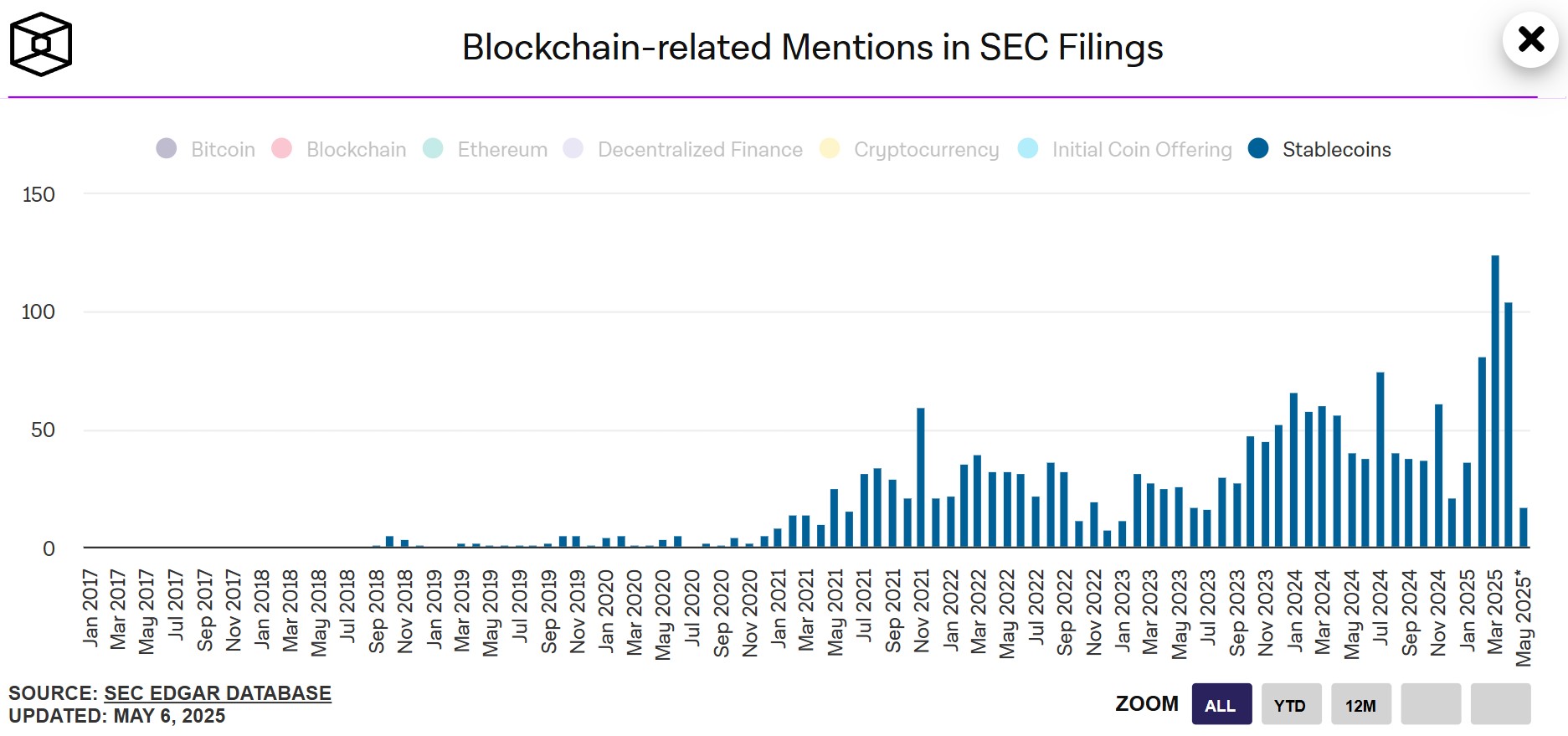Close the chart with the X button
The width and height of the screenshot is (1568, 736).
pyautogui.click(x=1531, y=39)
